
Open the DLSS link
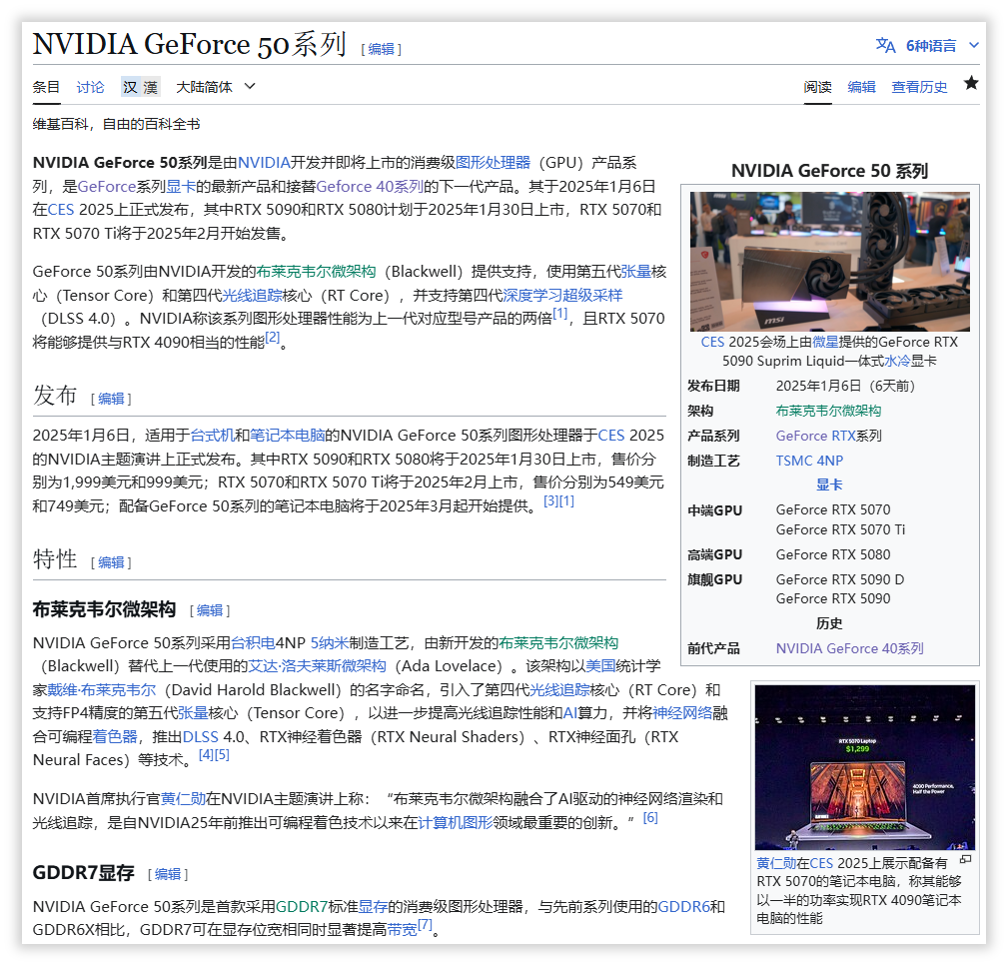pos(201,737)
